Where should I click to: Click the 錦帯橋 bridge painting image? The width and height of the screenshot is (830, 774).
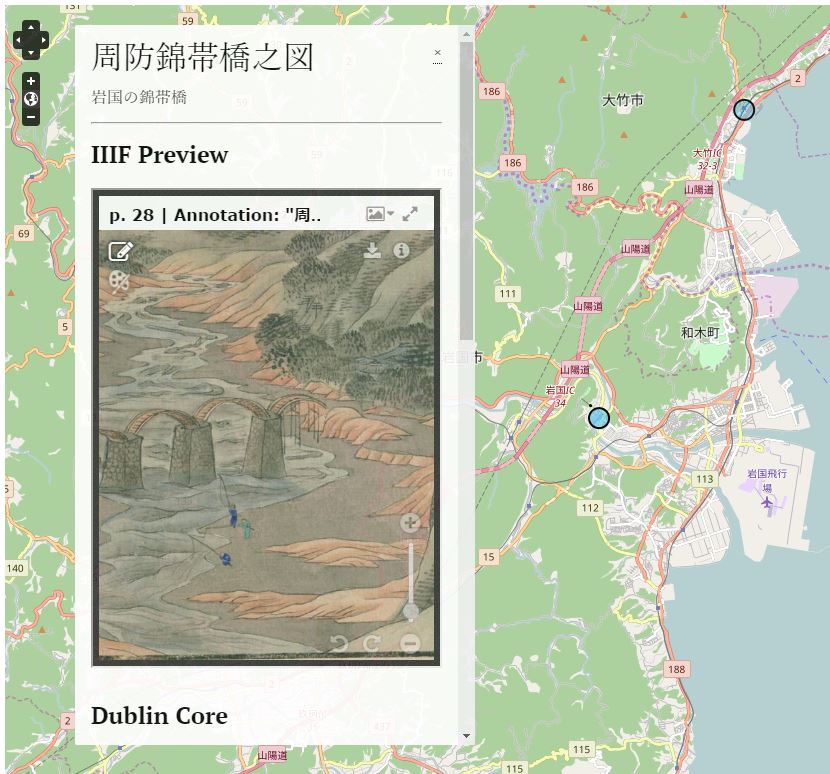pyautogui.click(x=266, y=445)
